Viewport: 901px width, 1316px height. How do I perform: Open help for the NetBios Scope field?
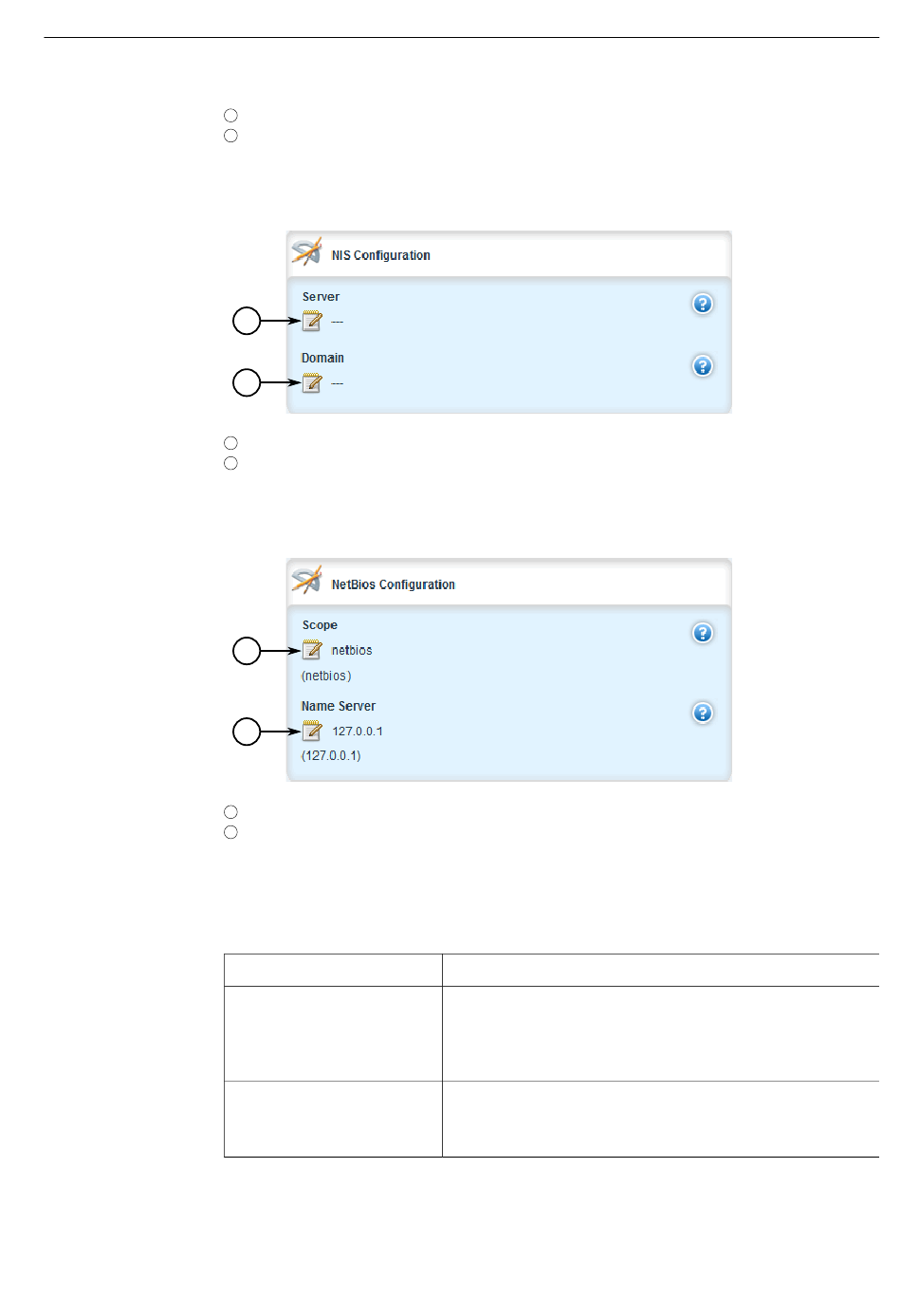click(x=703, y=633)
